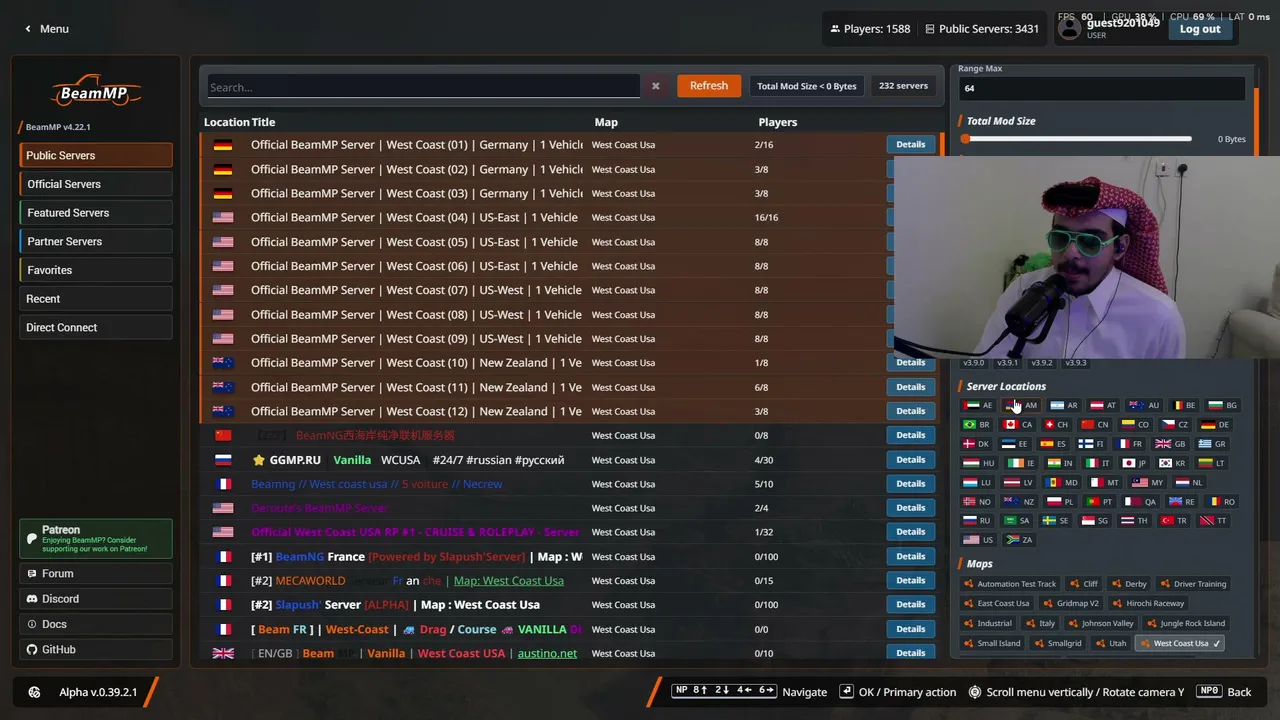The width and height of the screenshot is (1280, 720).
Task: Toggle the DE server location filter
Action: (x=1215, y=425)
